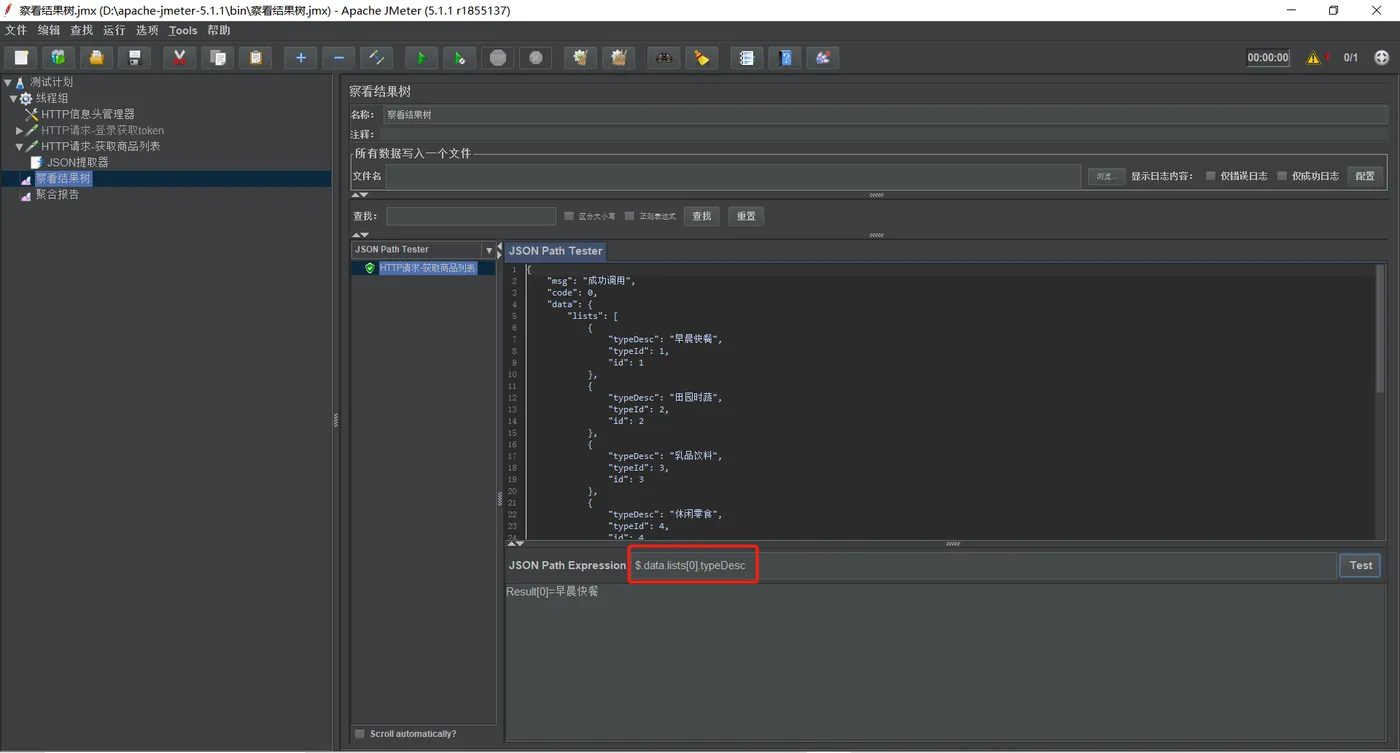Viewport: 1400px width, 753px height.
Task: Expand the HTTP请求-登录获取token node
Action: (19, 130)
